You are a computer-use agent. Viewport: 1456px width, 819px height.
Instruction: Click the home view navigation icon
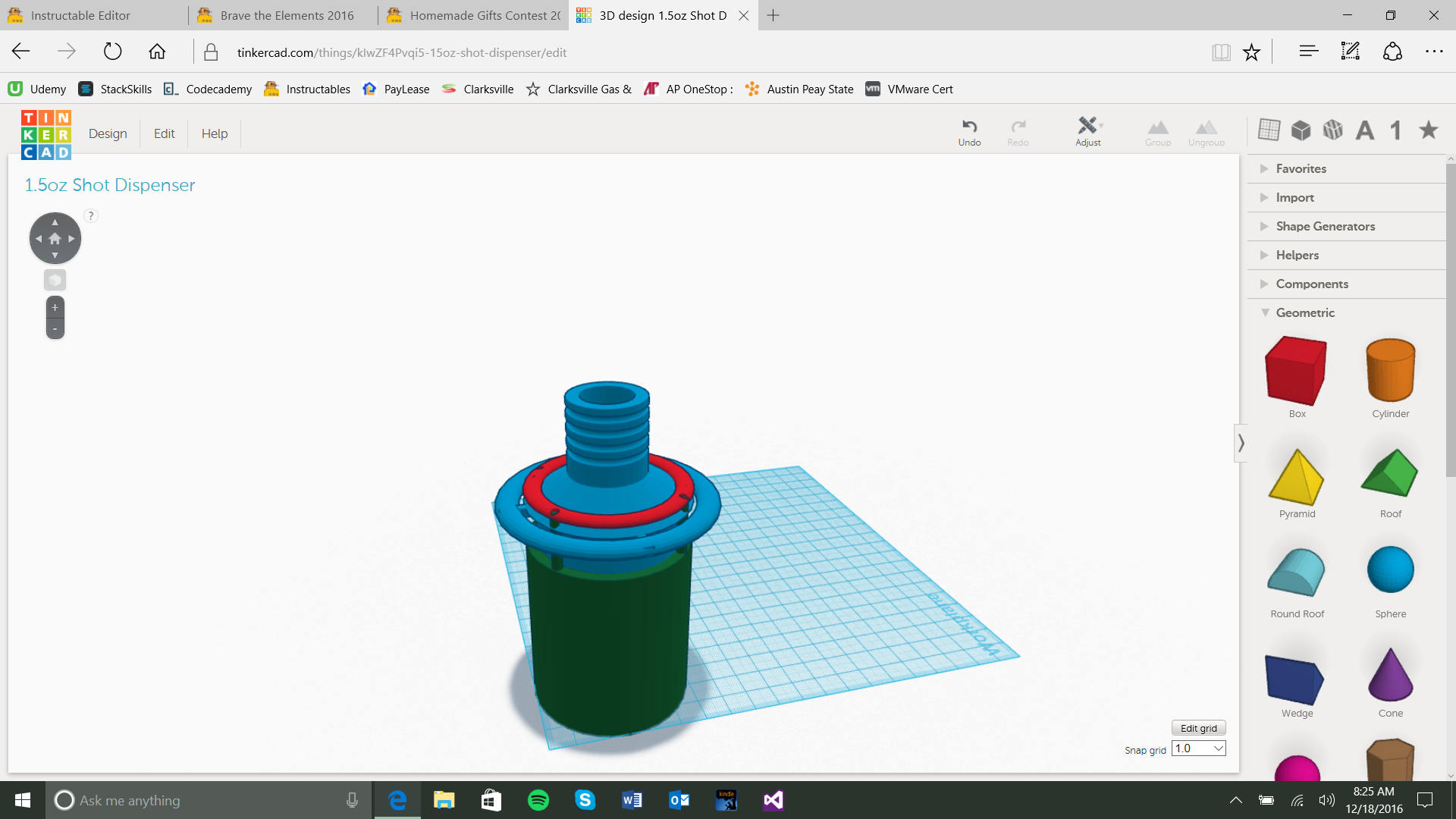[55, 238]
